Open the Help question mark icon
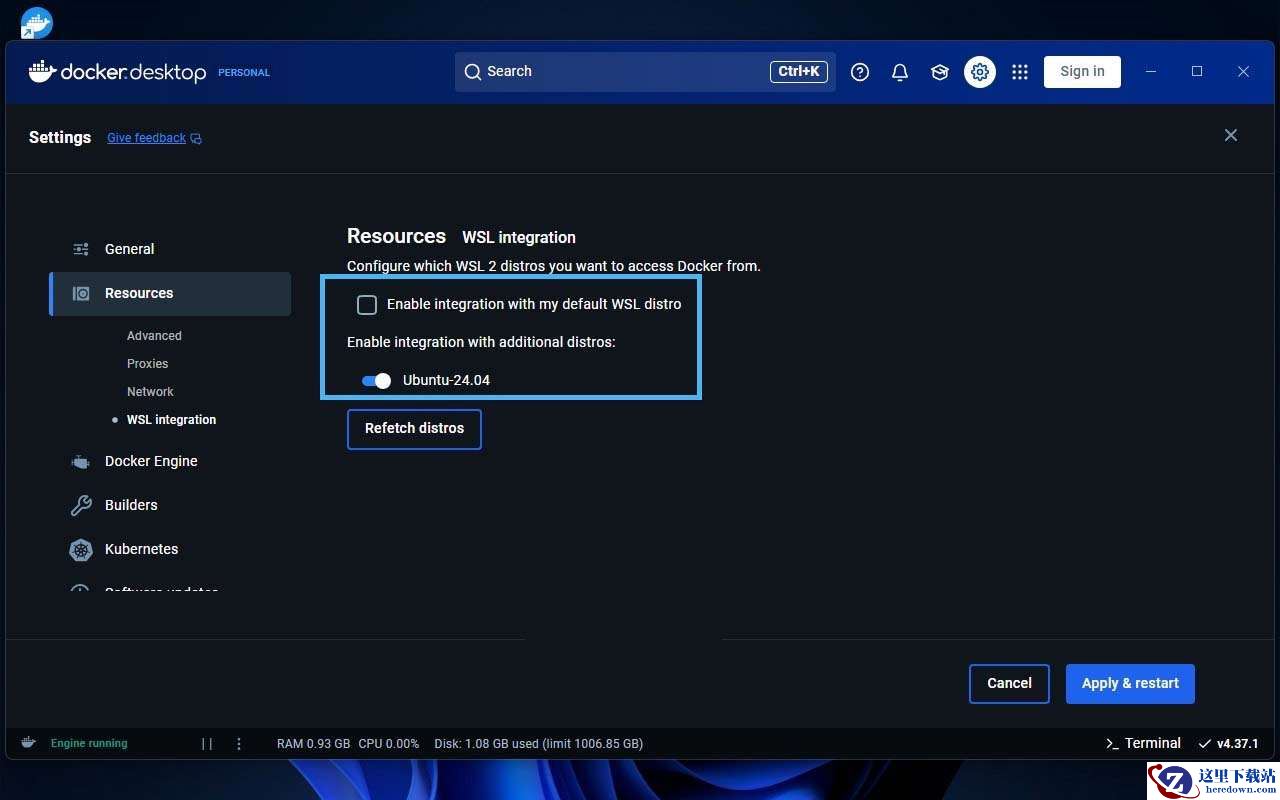Image resolution: width=1280 pixels, height=800 pixels. (860, 72)
